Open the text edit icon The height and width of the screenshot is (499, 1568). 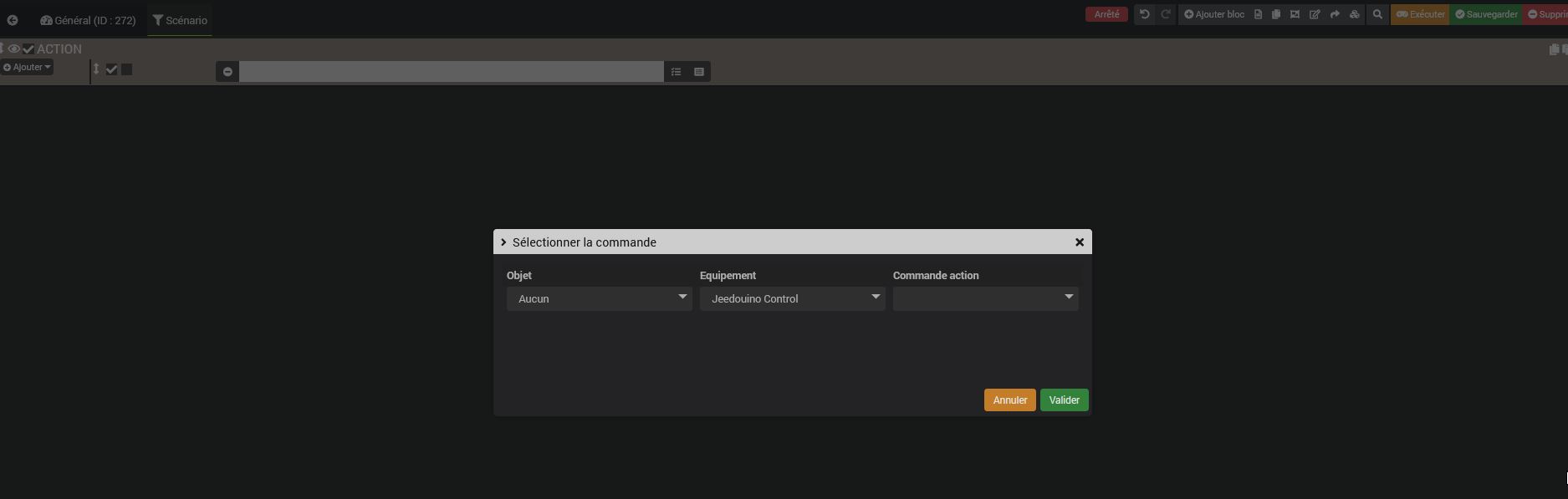(x=1315, y=14)
